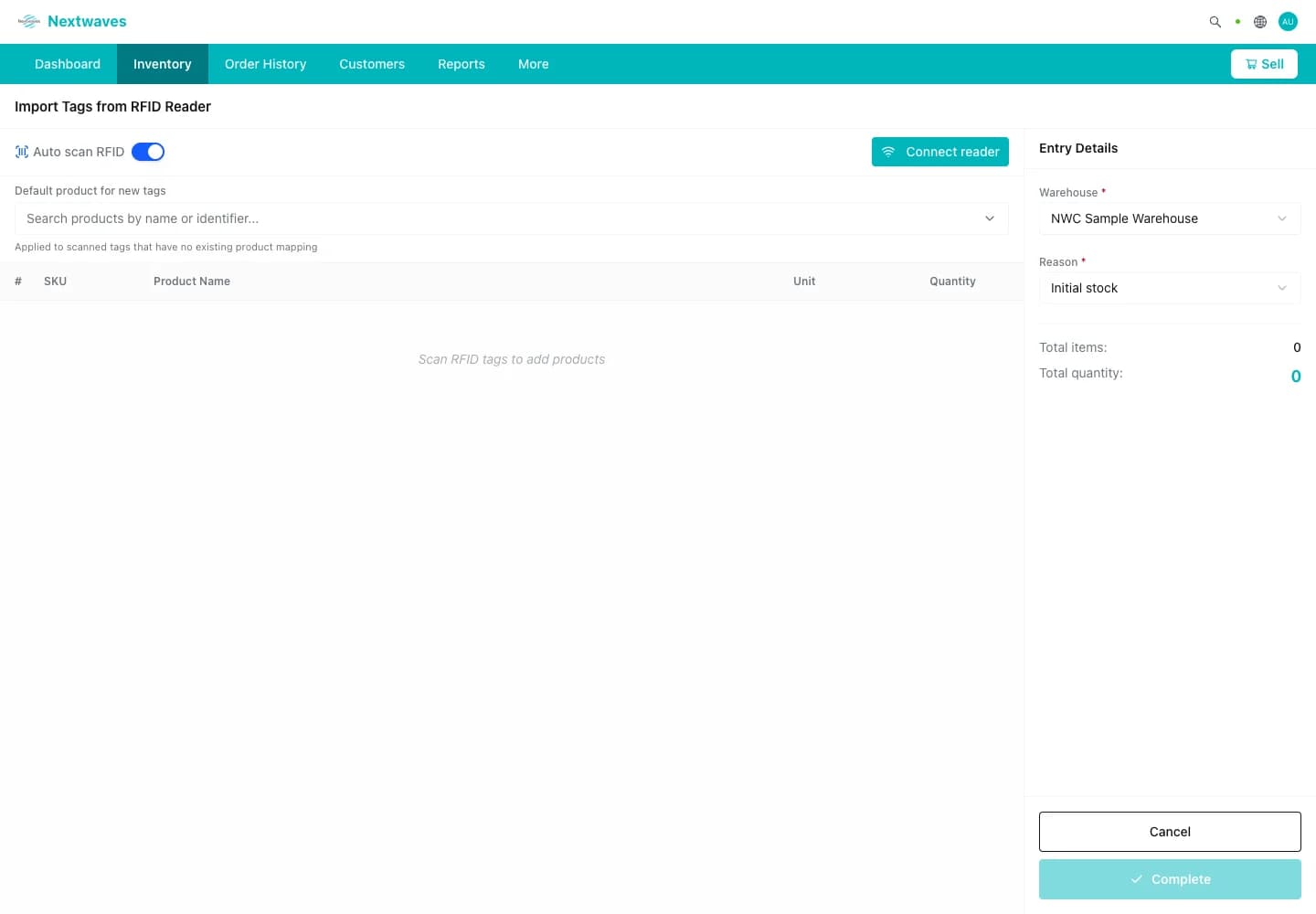Open the Warehouse dropdown

1170,218
